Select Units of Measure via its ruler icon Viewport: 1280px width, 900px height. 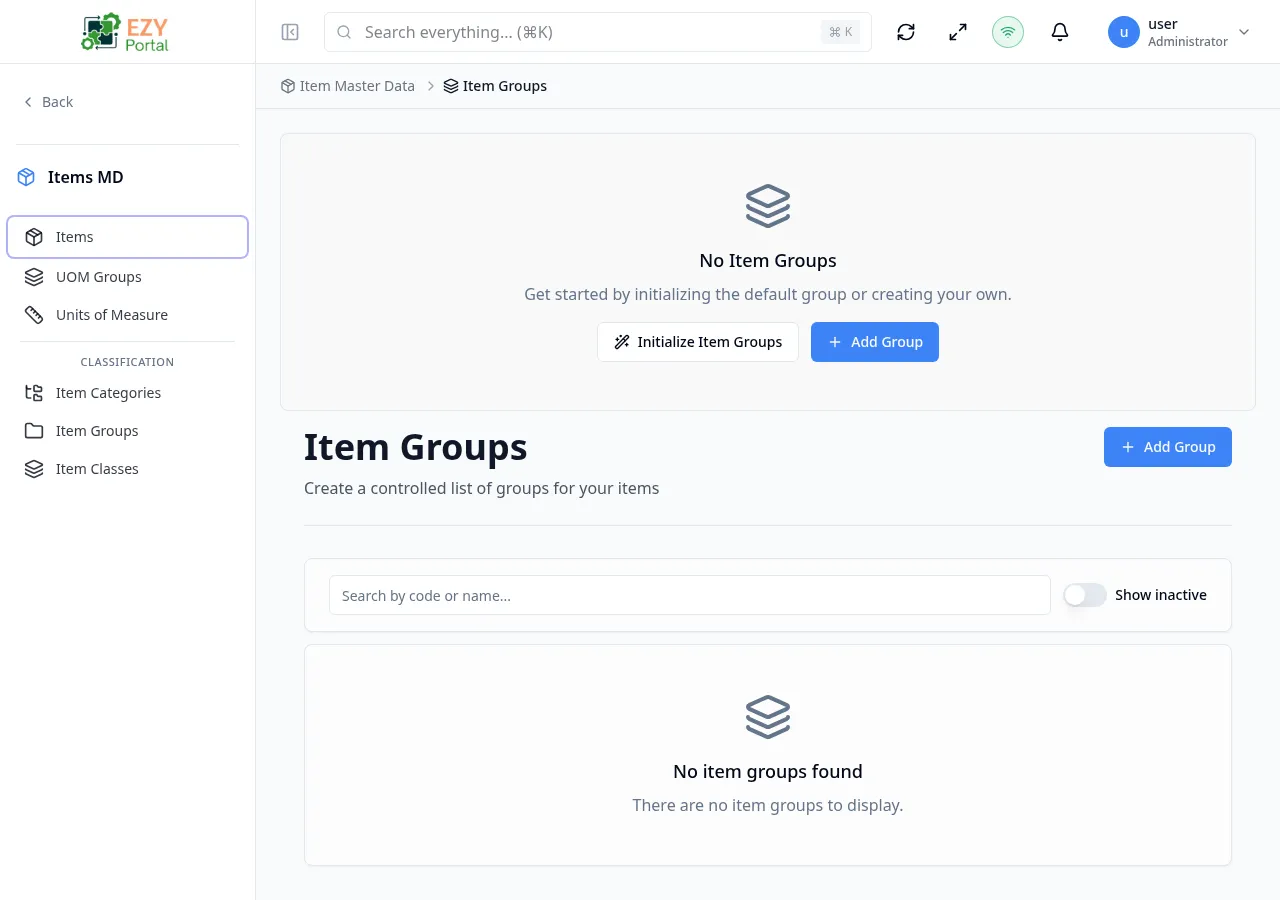[x=33, y=314]
